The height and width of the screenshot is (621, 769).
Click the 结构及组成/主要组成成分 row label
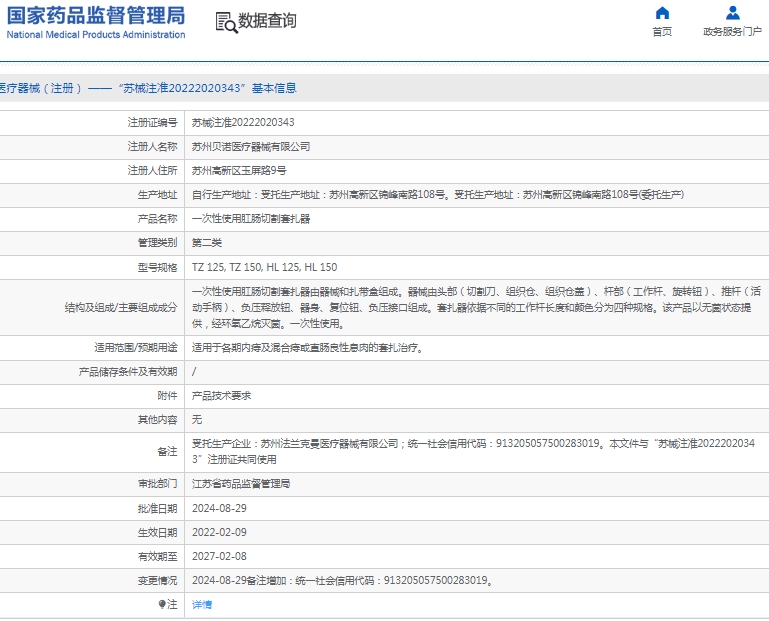tap(121, 308)
